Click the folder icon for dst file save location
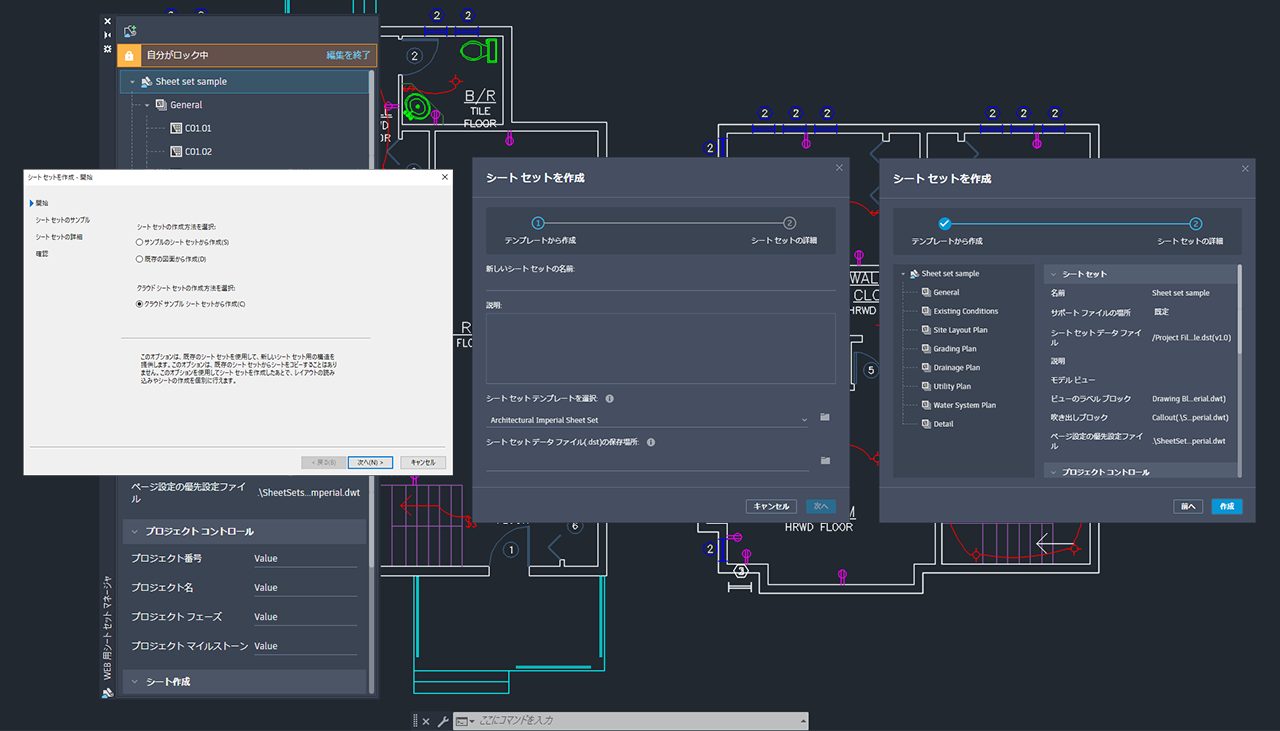Viewport: 1280px width, 731px height. tap(824, 460)
